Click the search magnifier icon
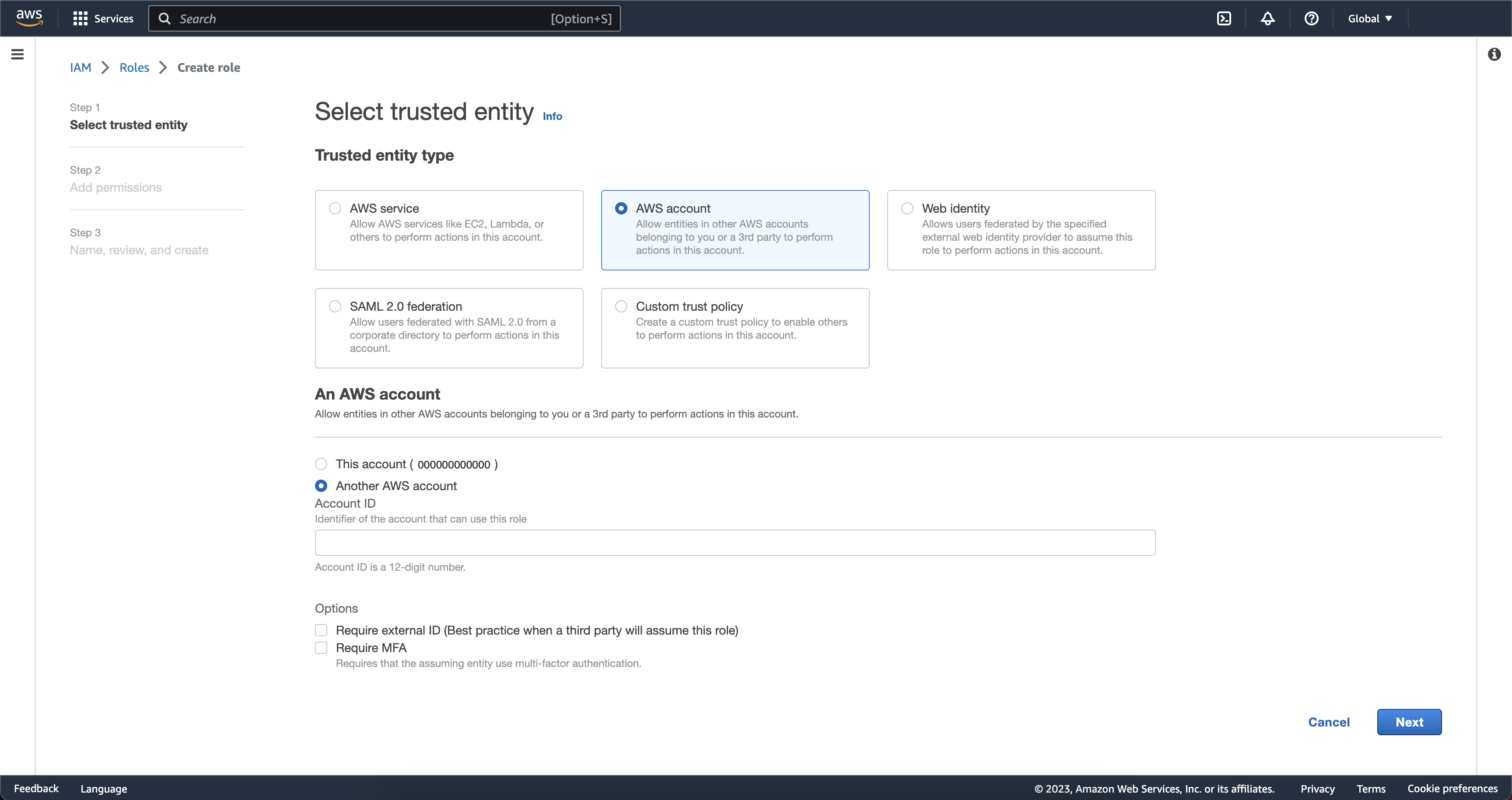 pos(165,19)
